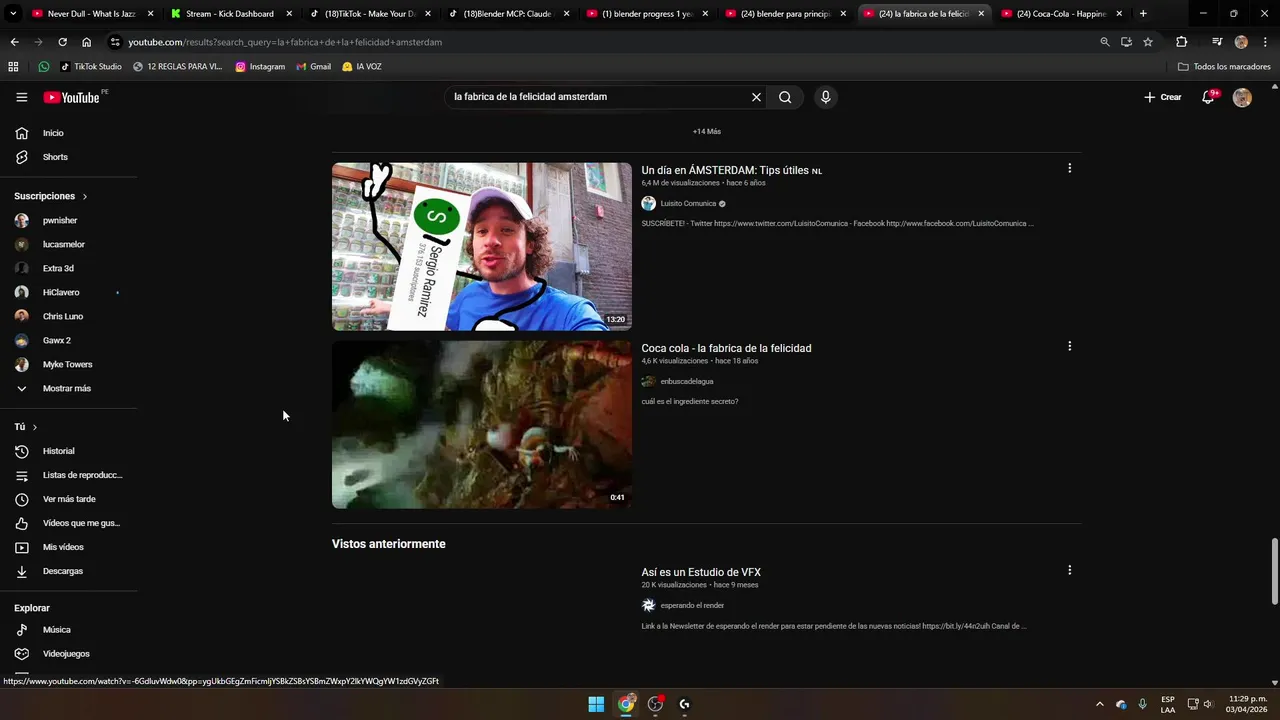
Task: Click the YouTube logo
Action: coord(72,97)
